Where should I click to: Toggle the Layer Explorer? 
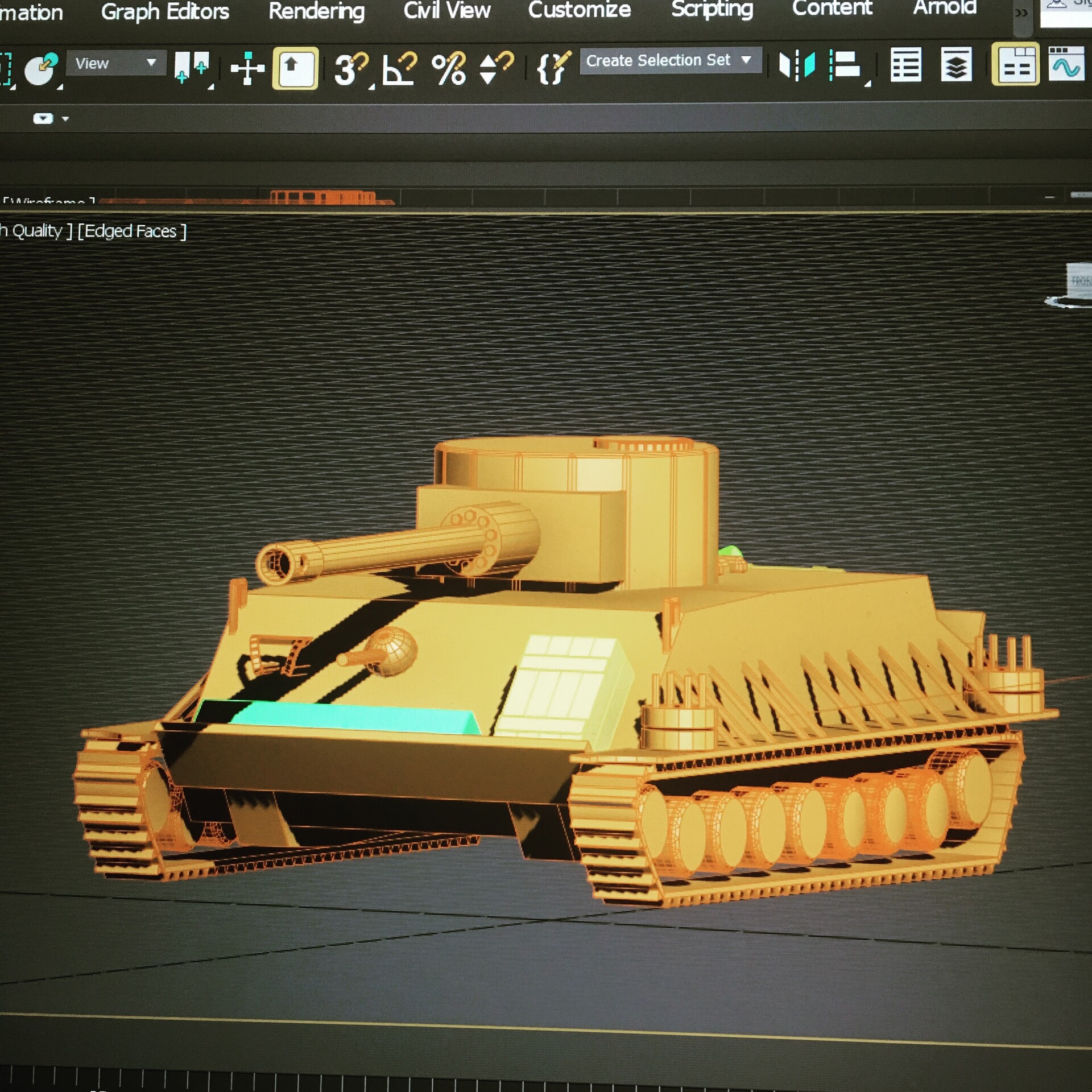point(956,65)
